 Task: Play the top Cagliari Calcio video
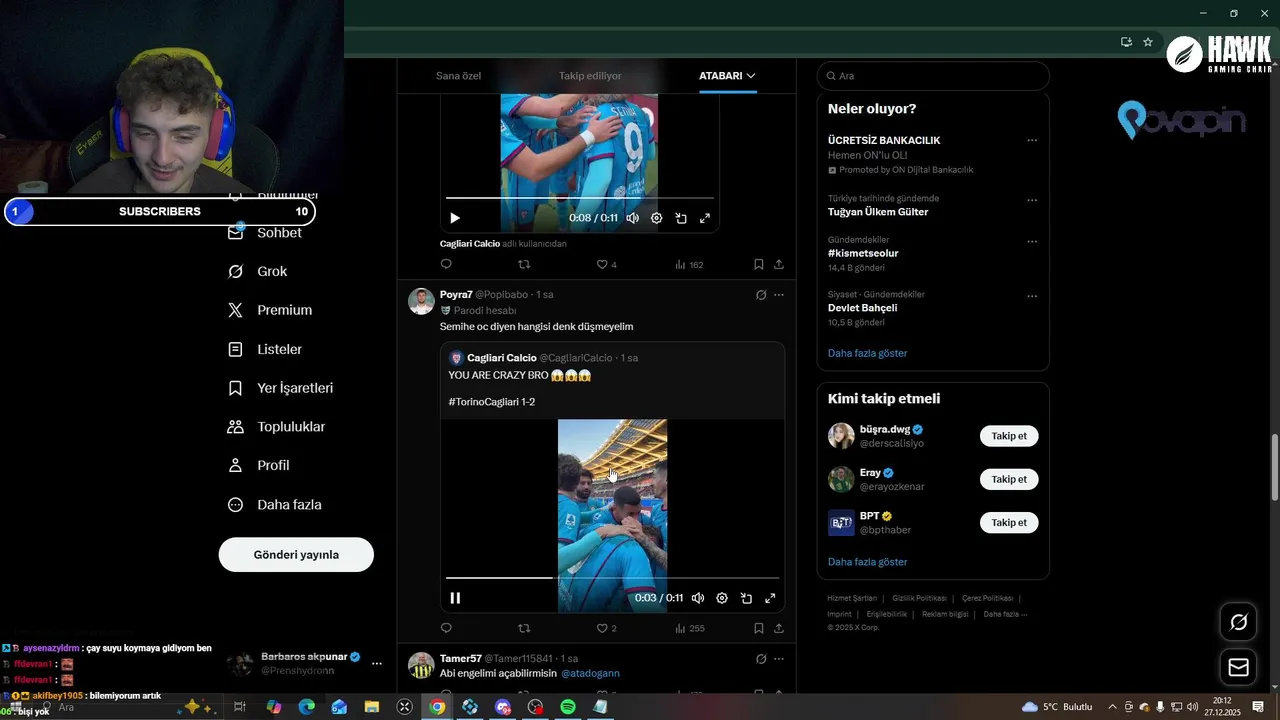tap(455, 218)
